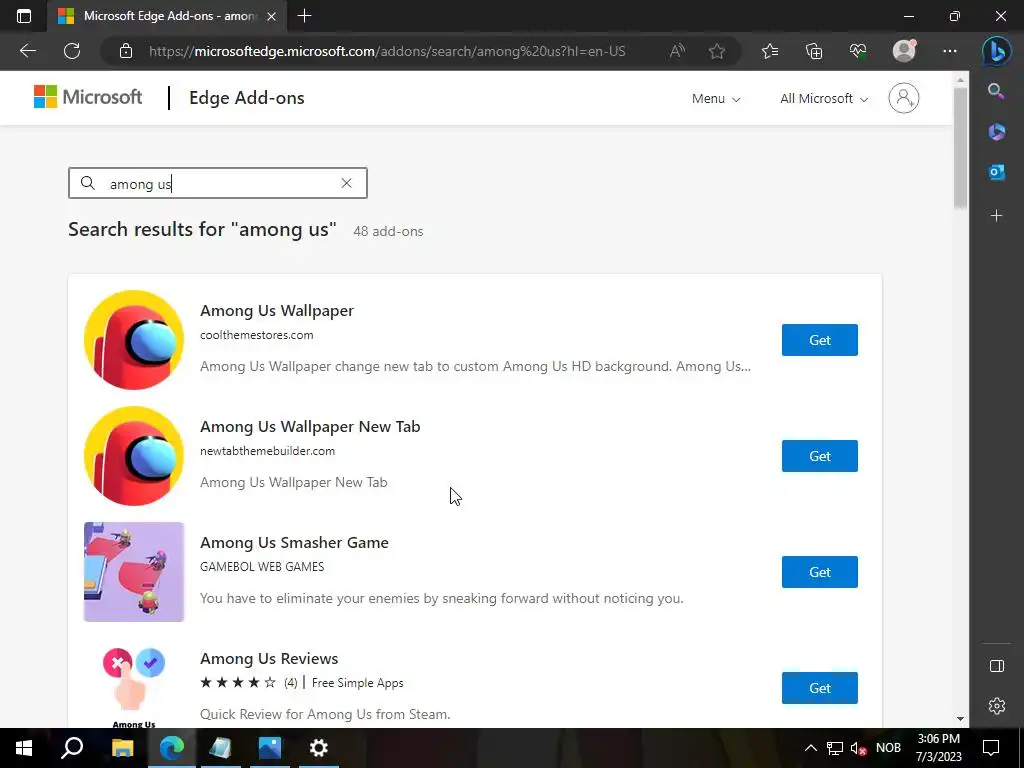The height and width of the screenshot is (768, 1024).
Task: Get the Among Us Smasher Game
Action: pos(820,572)
